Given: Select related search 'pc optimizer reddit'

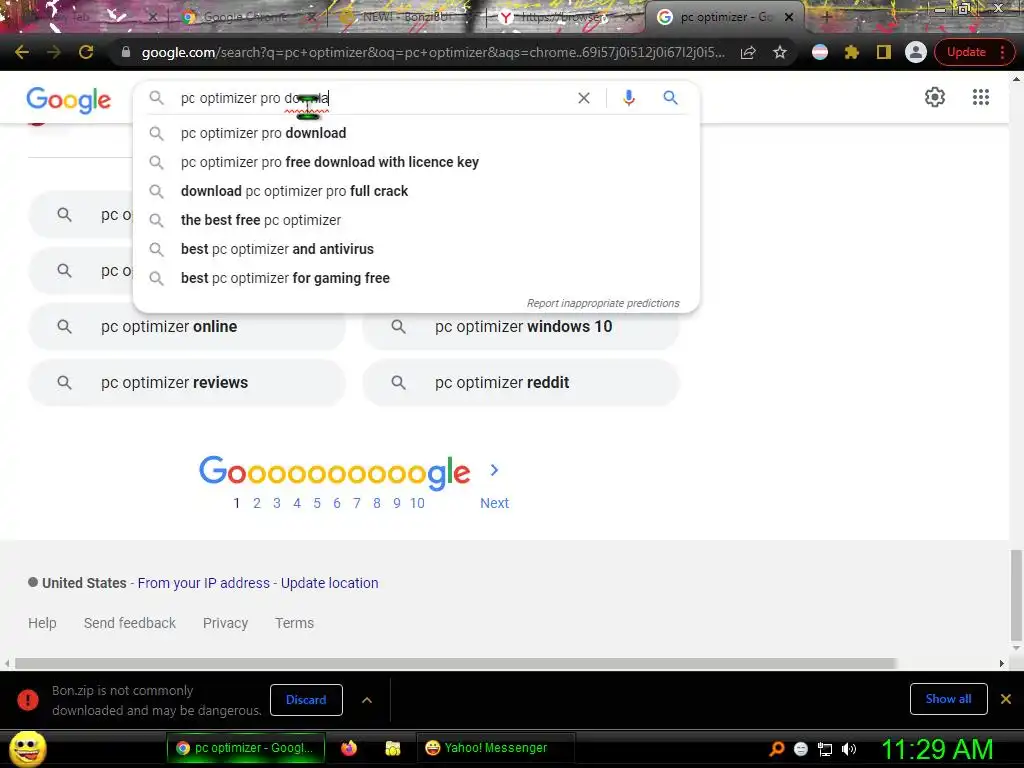Looking at the screenshot, I should pyautogui.click(x=521, y=383).
